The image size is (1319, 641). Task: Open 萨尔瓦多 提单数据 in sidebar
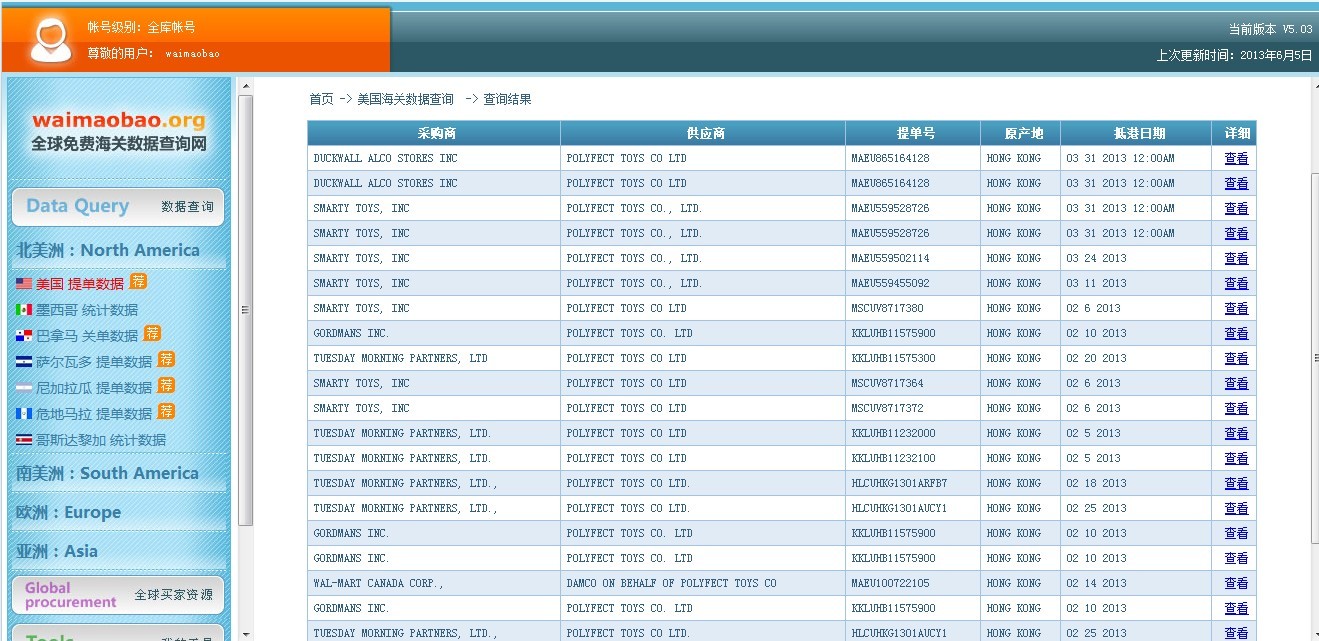click(94, 362)
